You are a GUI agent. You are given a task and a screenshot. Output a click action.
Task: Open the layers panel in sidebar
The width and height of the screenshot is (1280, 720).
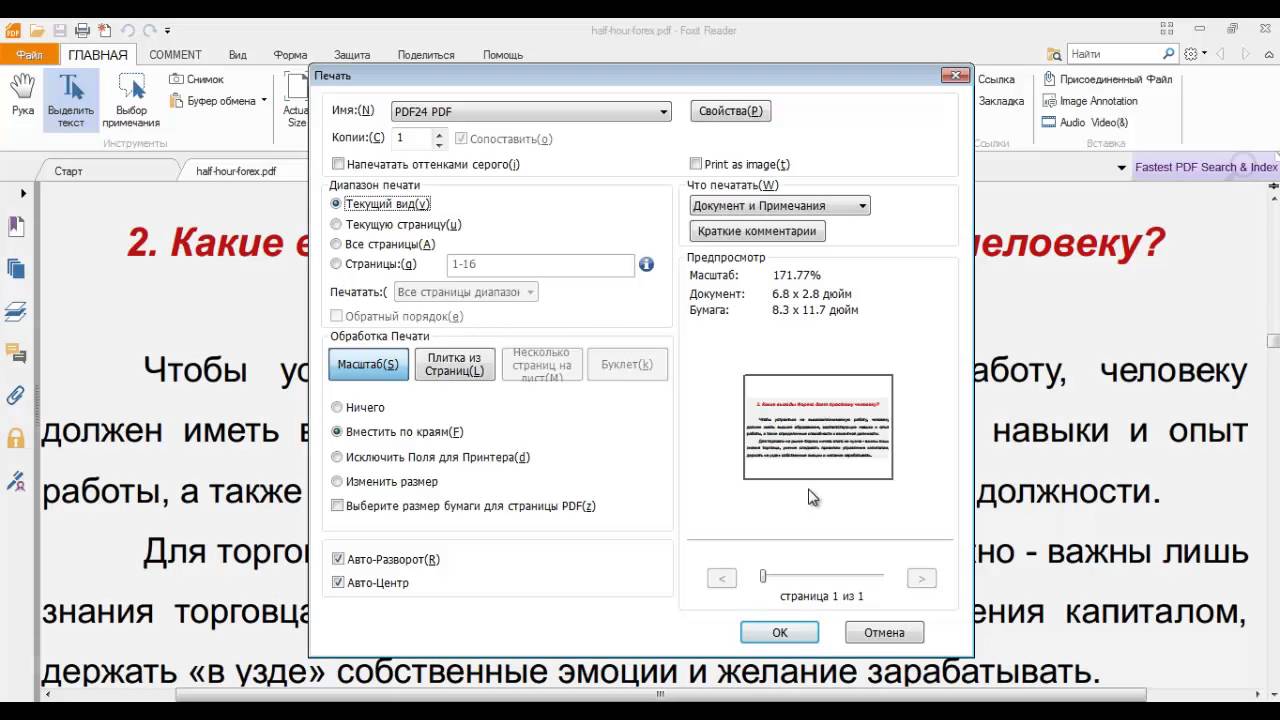click(16, 312)
